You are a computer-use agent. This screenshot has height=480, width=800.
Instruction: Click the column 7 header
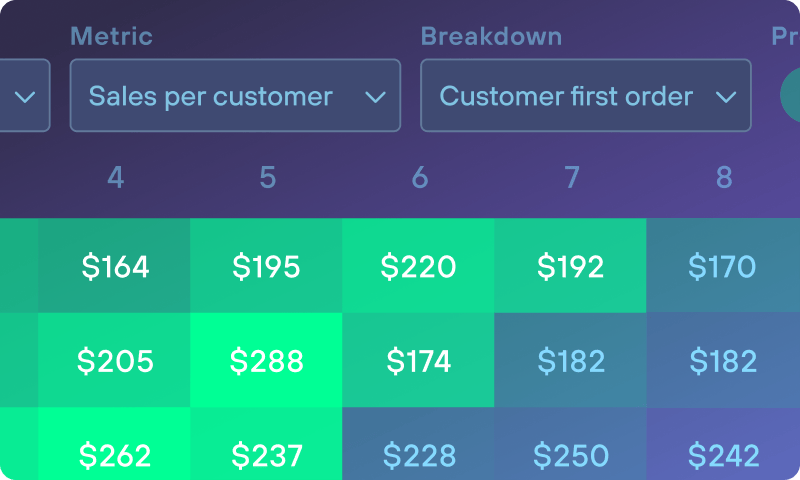[x=572, y=178]
